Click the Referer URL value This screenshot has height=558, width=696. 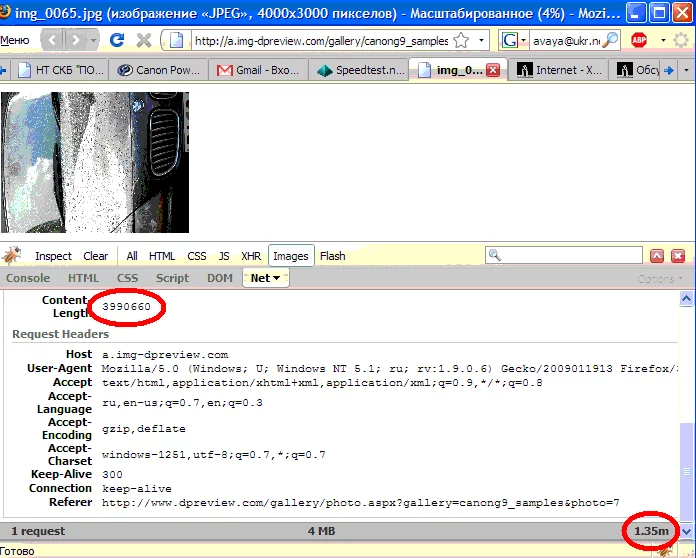[360, 503]
